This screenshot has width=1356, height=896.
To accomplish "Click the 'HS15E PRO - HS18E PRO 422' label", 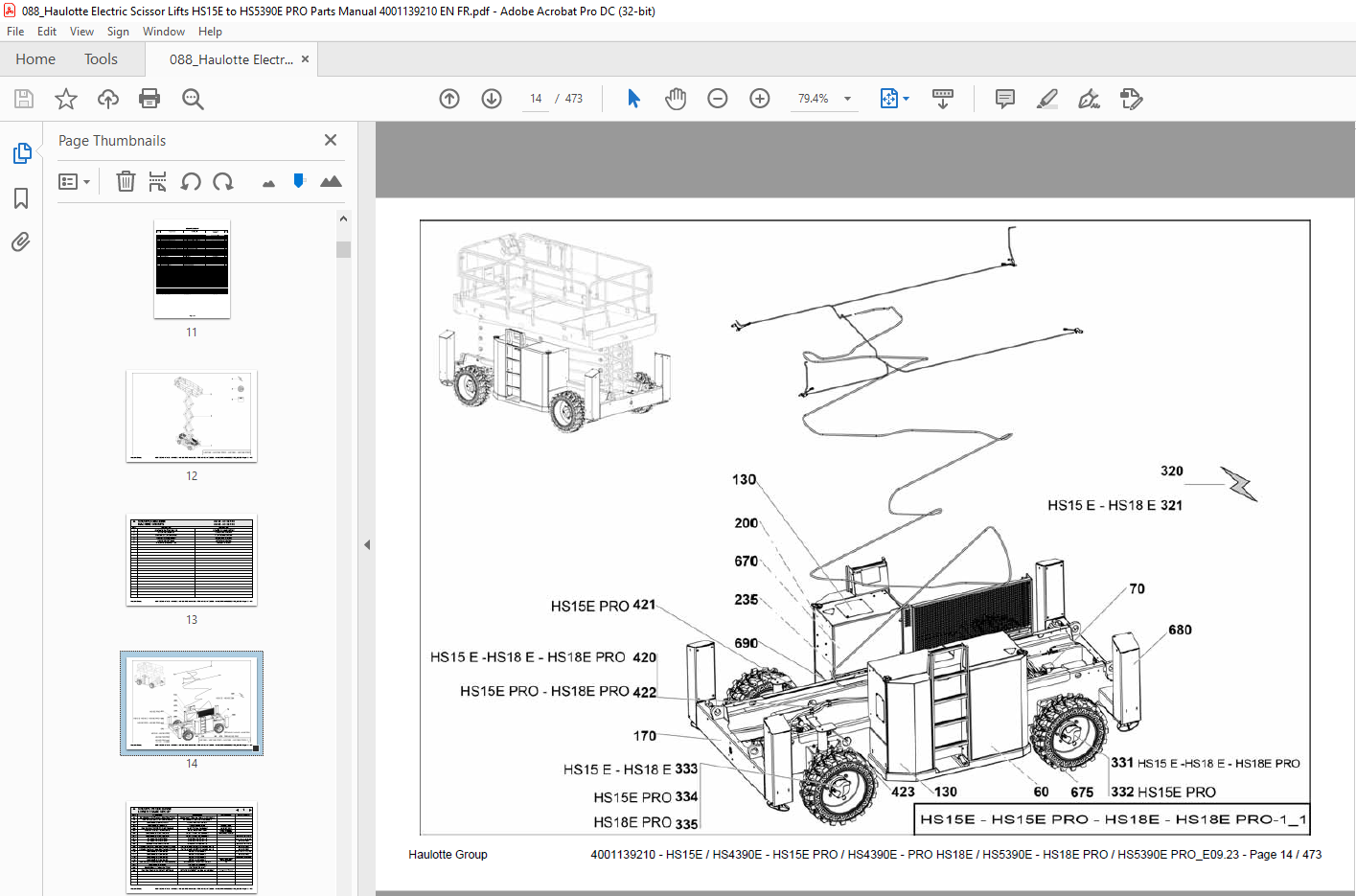I will [558, 691].
